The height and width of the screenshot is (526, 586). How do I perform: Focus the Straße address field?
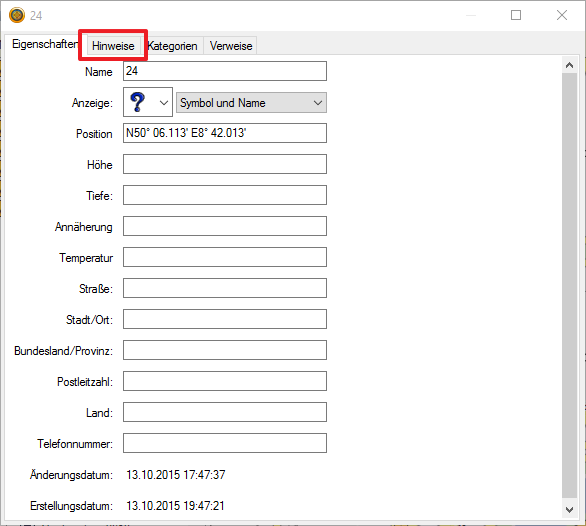225,288
